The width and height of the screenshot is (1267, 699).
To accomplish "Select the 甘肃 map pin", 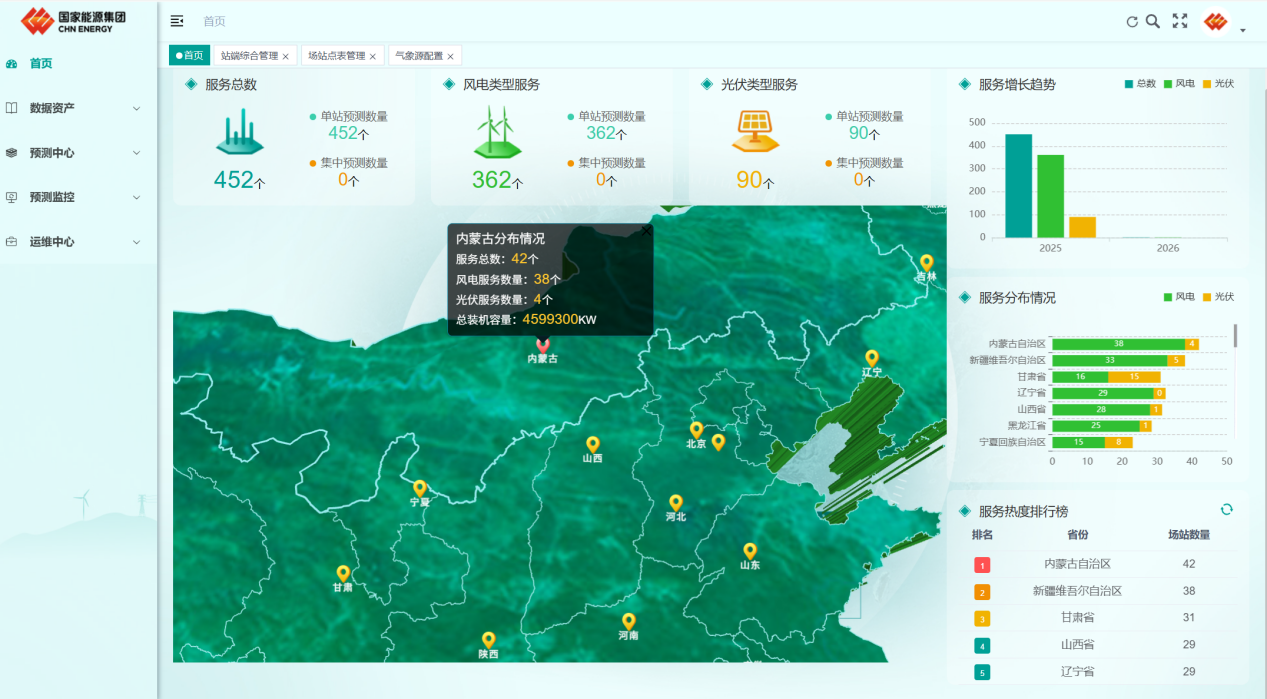I will tap(343, 573).
